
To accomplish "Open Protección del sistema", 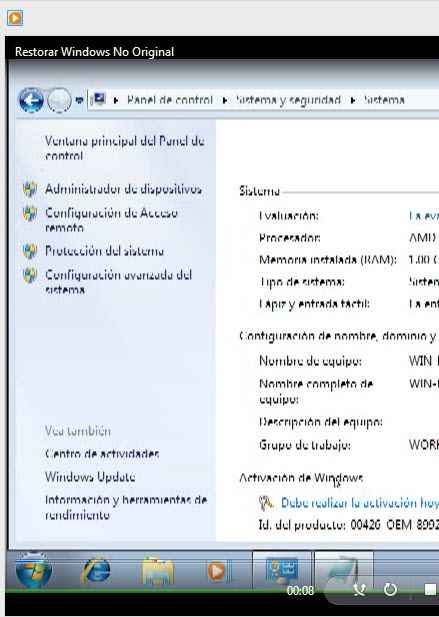I will click(105, 251).
